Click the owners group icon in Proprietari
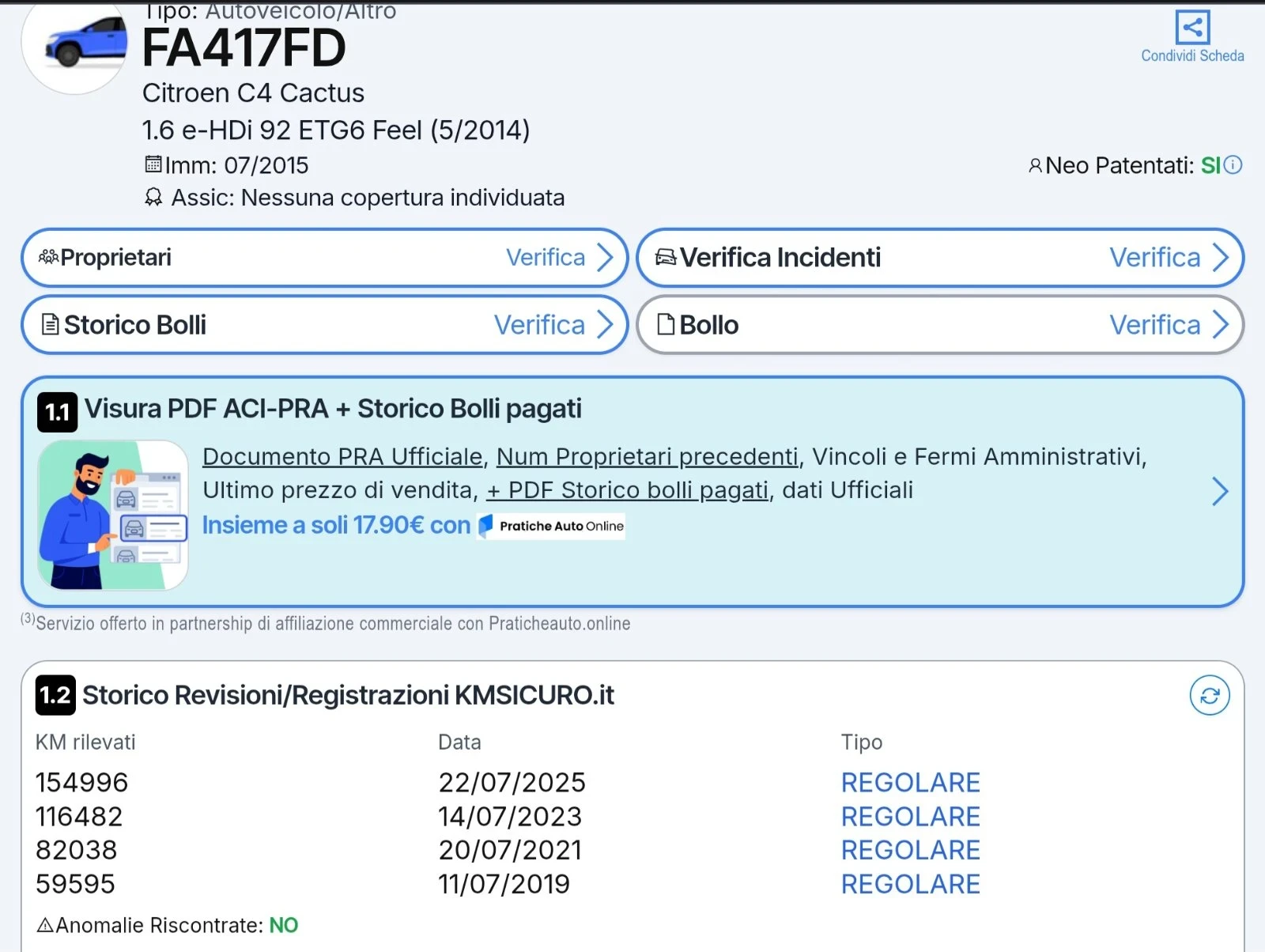1265x952 pixels. pyautogui.click(x=48, y=257)
